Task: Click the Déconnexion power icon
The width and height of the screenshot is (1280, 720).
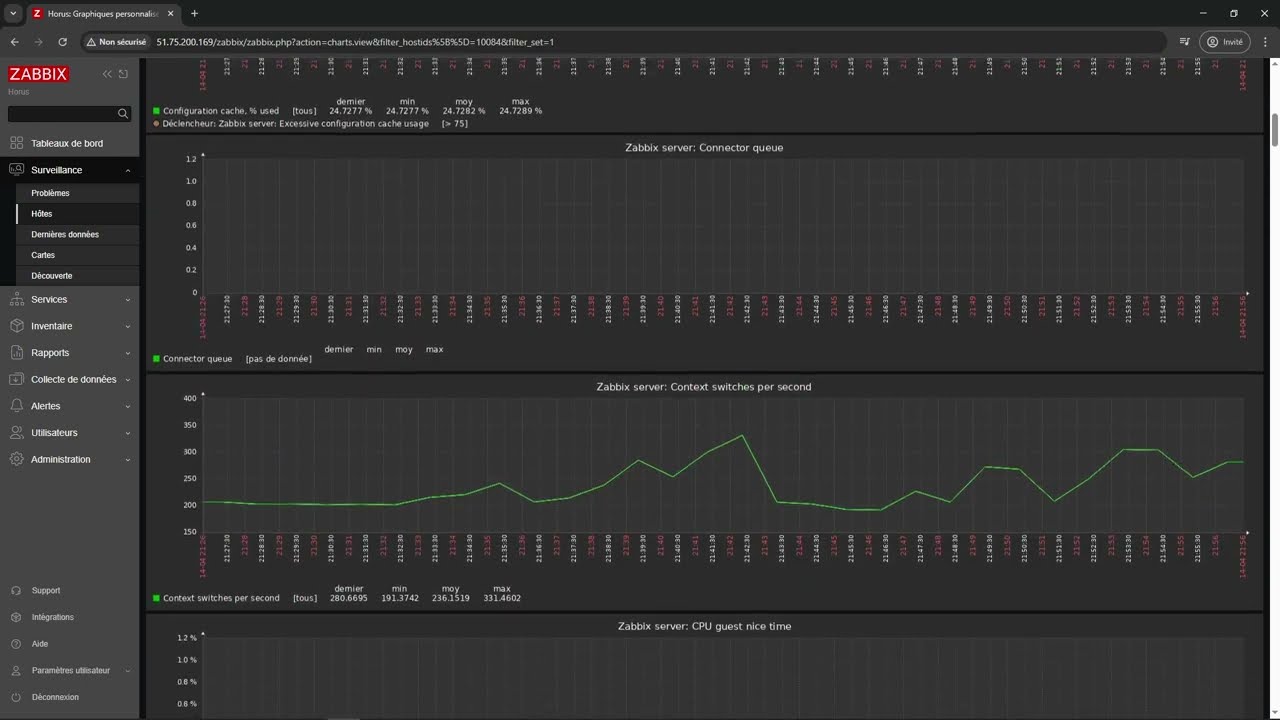Action: [16, 697]
